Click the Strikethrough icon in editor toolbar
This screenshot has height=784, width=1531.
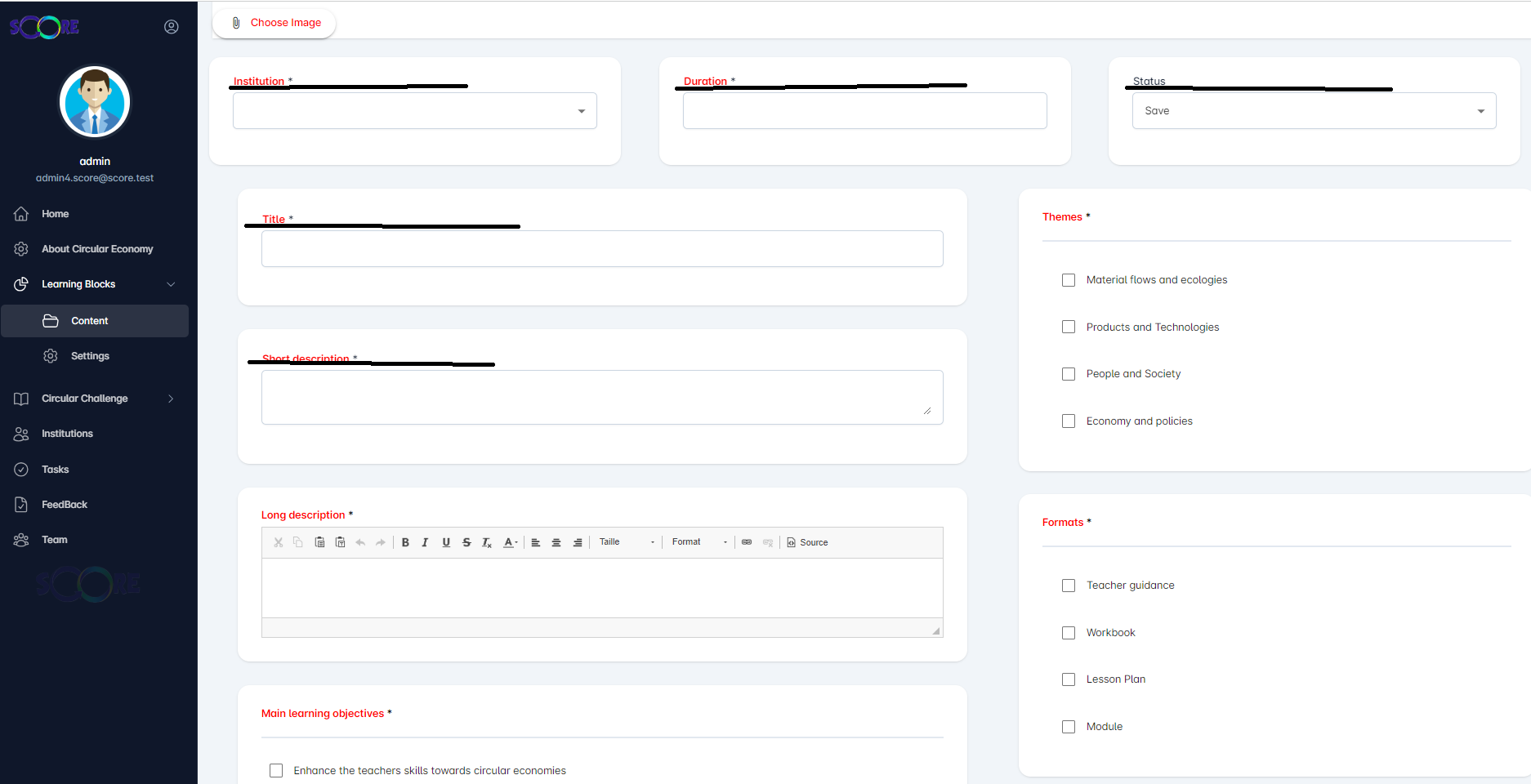(x=466, y=542)
